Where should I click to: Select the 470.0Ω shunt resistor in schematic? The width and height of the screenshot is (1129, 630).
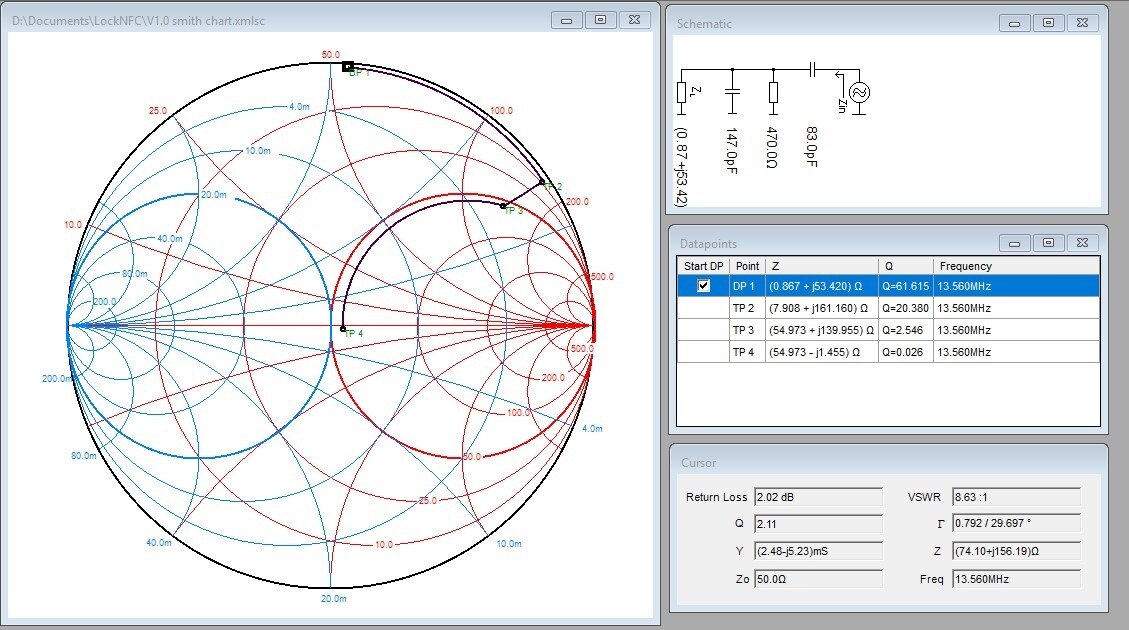[x=773, y=92]
